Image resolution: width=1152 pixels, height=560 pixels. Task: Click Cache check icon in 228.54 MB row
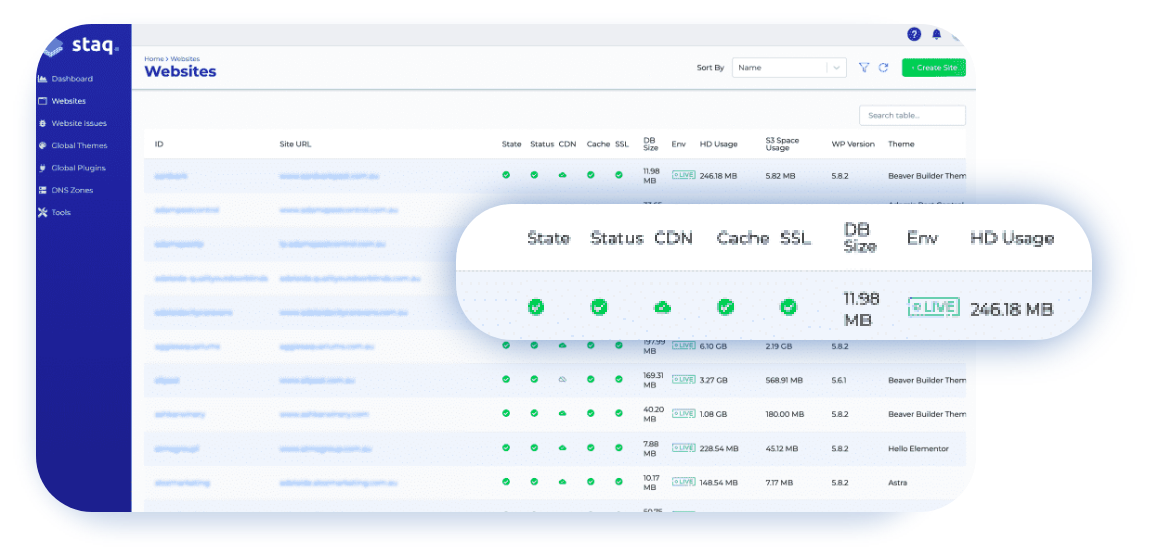click(x=591, y=448)
